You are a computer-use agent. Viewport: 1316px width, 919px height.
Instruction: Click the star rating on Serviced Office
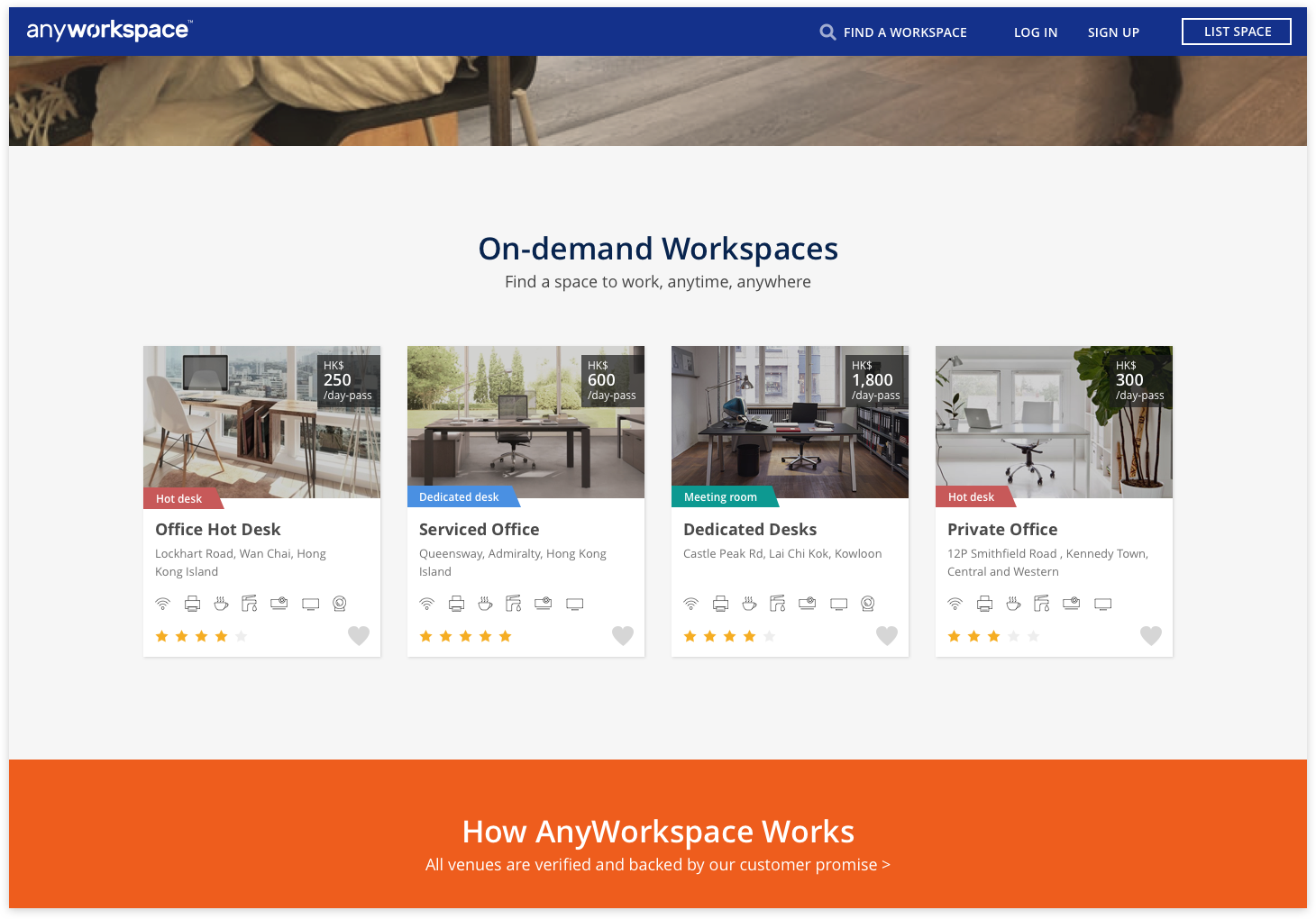click(x=466, y=636)
